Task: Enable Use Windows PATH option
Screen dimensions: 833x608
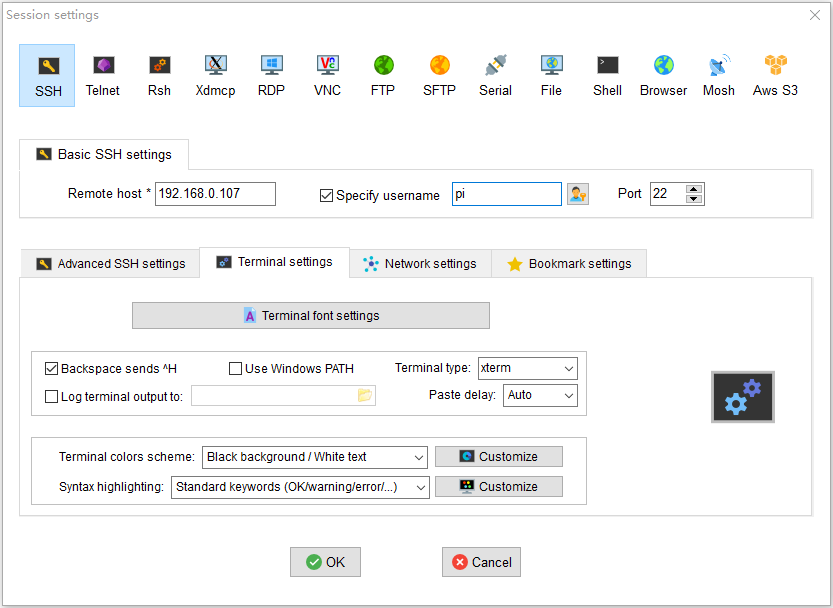Action: click(235, 368)
